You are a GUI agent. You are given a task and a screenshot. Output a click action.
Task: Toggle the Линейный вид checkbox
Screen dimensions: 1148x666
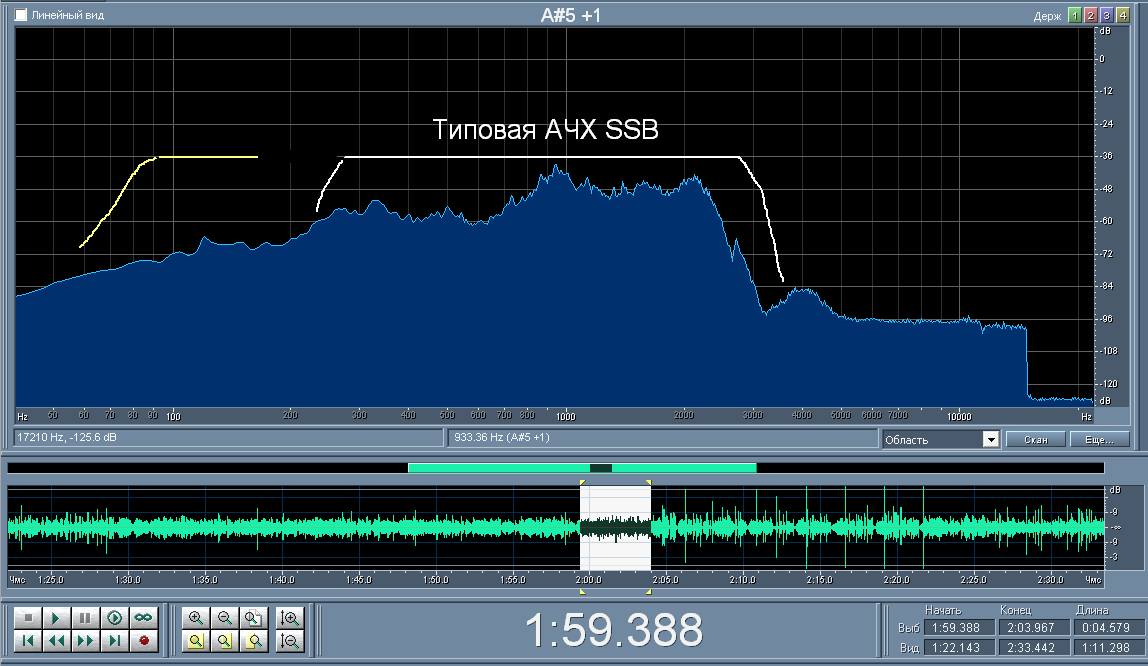[x=21, y=15]
